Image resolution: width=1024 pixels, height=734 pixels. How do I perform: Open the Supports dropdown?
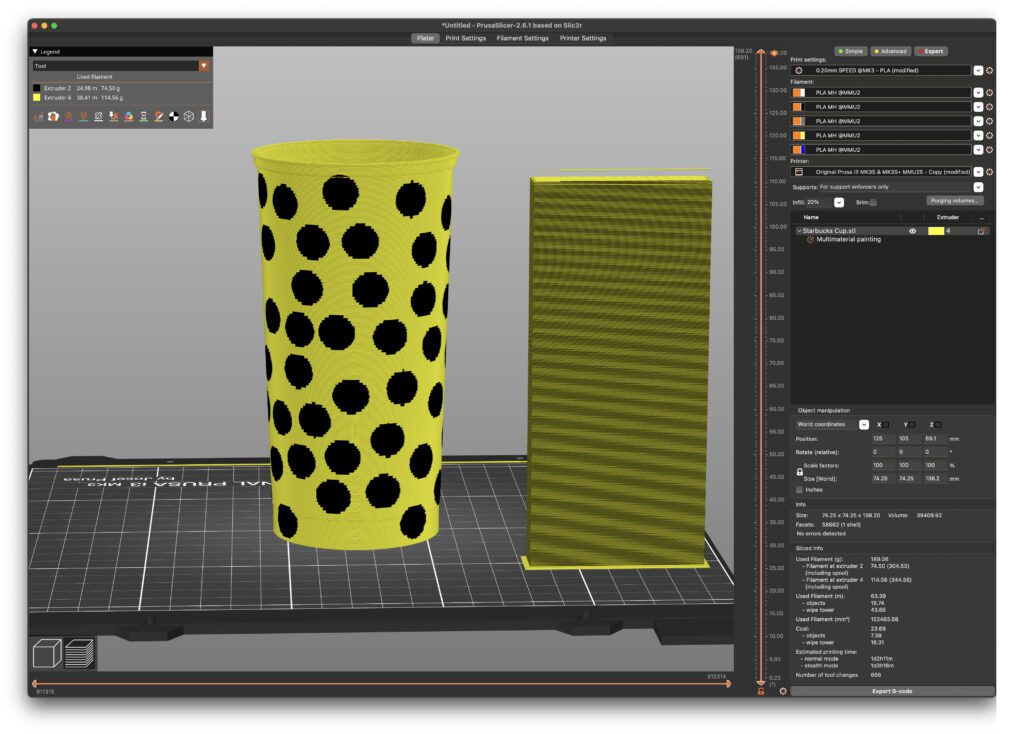point(978,187)
